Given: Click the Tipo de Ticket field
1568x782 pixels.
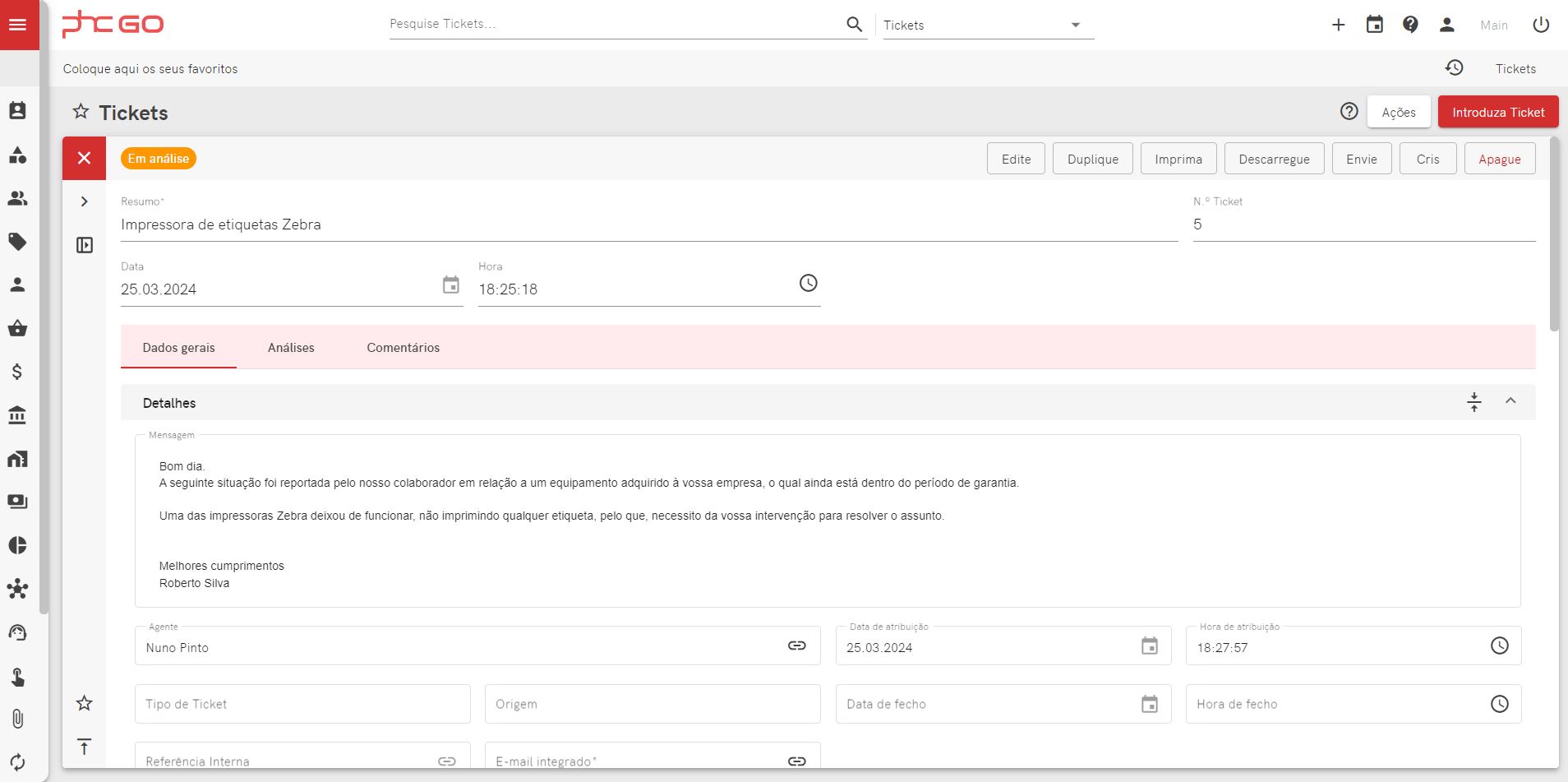Looking at the screenshot, I should click(x=302, y=704).
